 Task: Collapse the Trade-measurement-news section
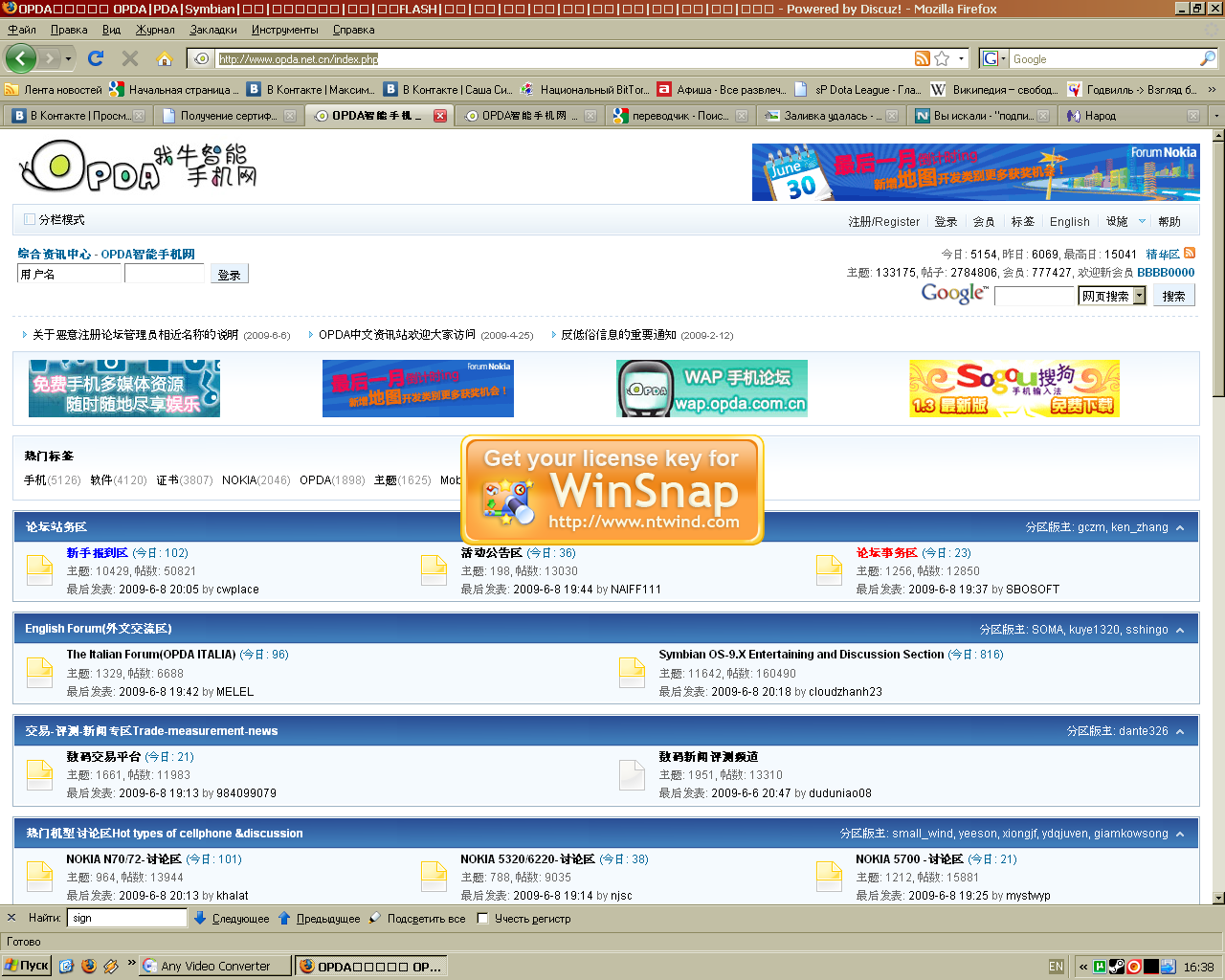point(1180,731)
